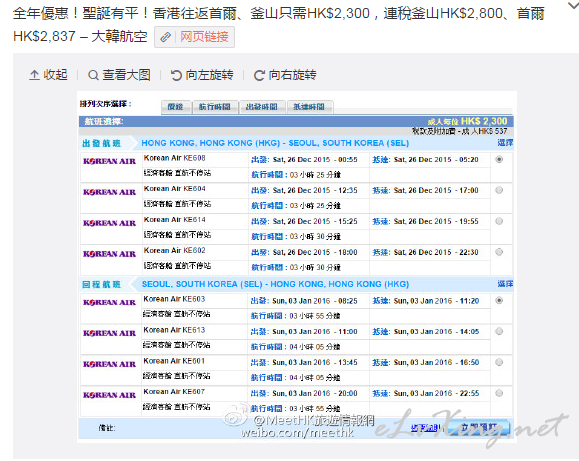This screenshot has height=461, width=579.
Task: Click Korean Air logo in KE602 row
Action: pyautogui.click(x=110, y=254)
